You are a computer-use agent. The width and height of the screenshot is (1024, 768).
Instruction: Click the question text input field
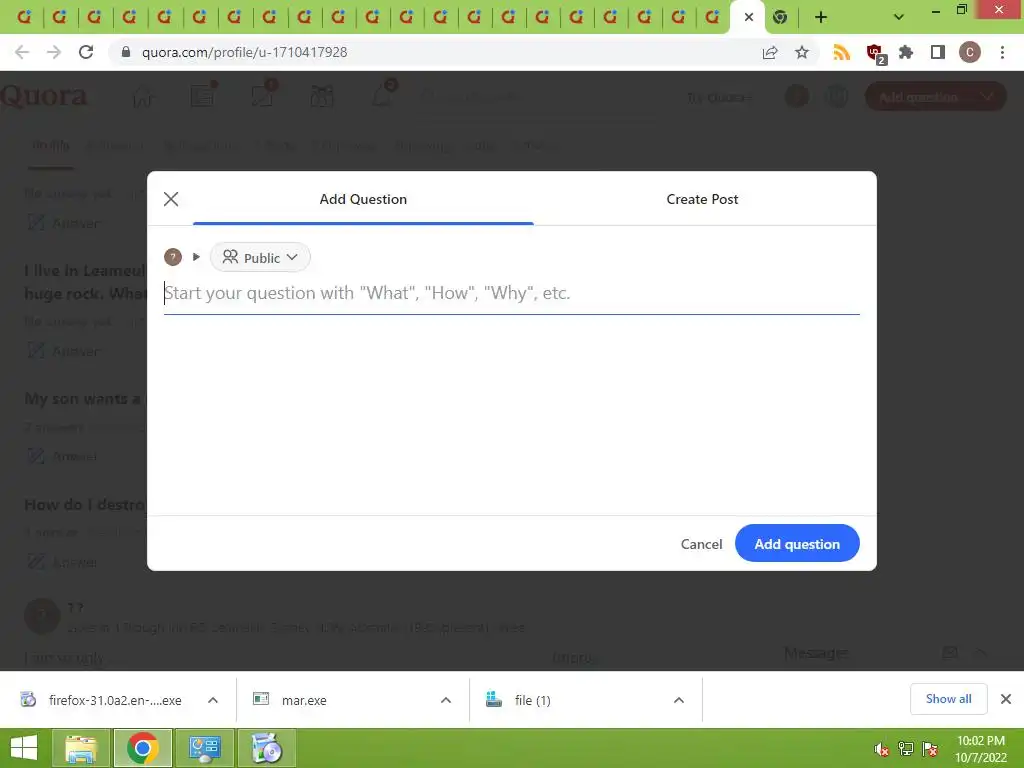(511, 293)
